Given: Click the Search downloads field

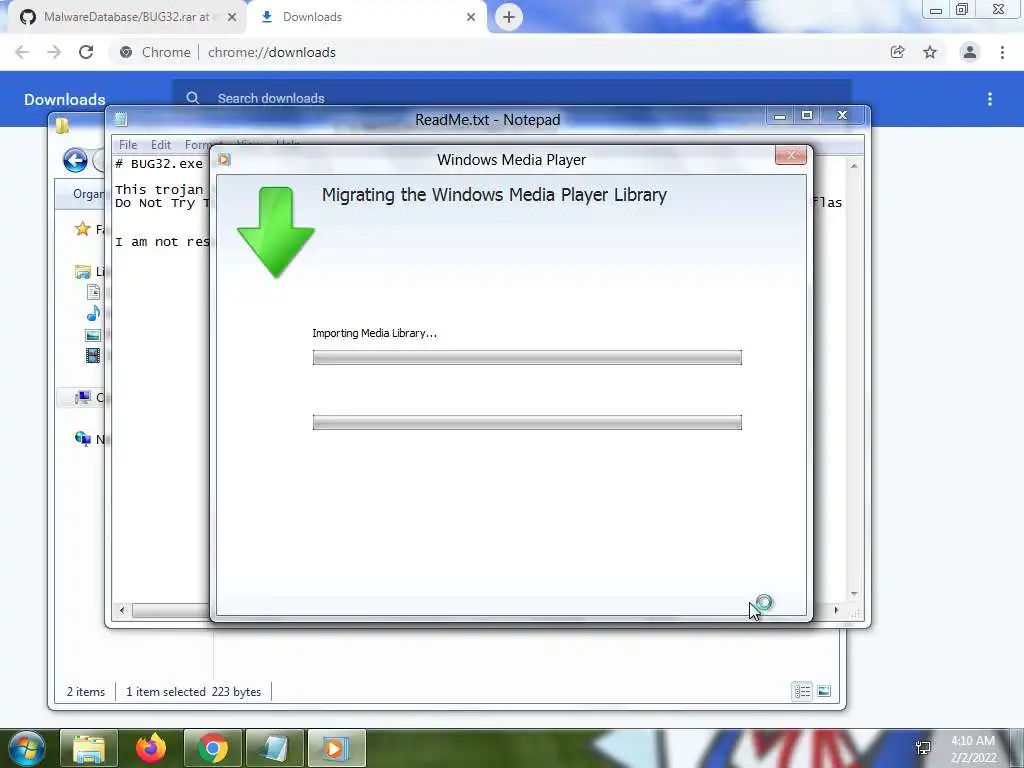Looking at the screenshot, I should click(513, 98).
